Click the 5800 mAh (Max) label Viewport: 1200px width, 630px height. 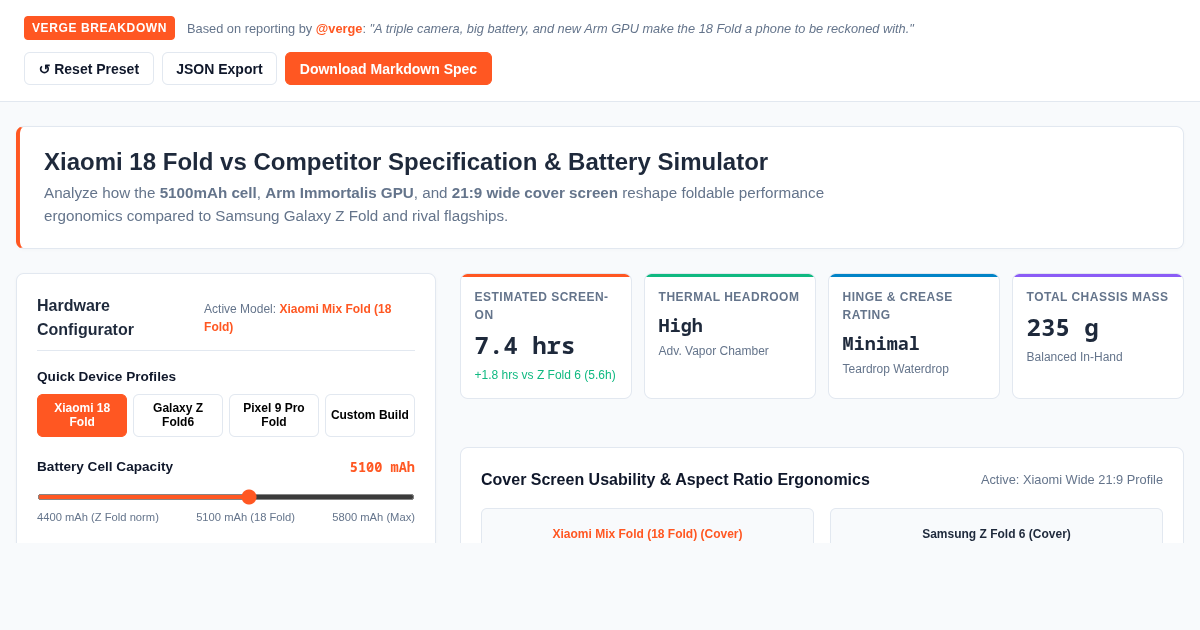[x=373, y=517]
